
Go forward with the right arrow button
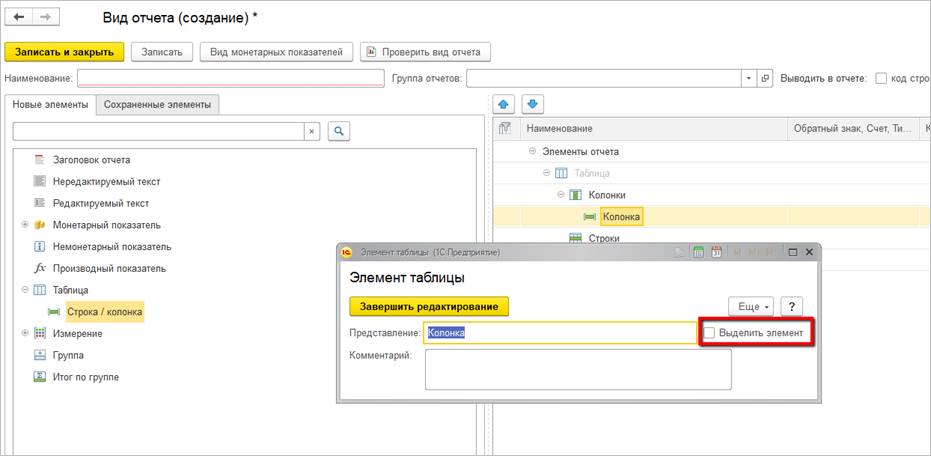(46, 17)
